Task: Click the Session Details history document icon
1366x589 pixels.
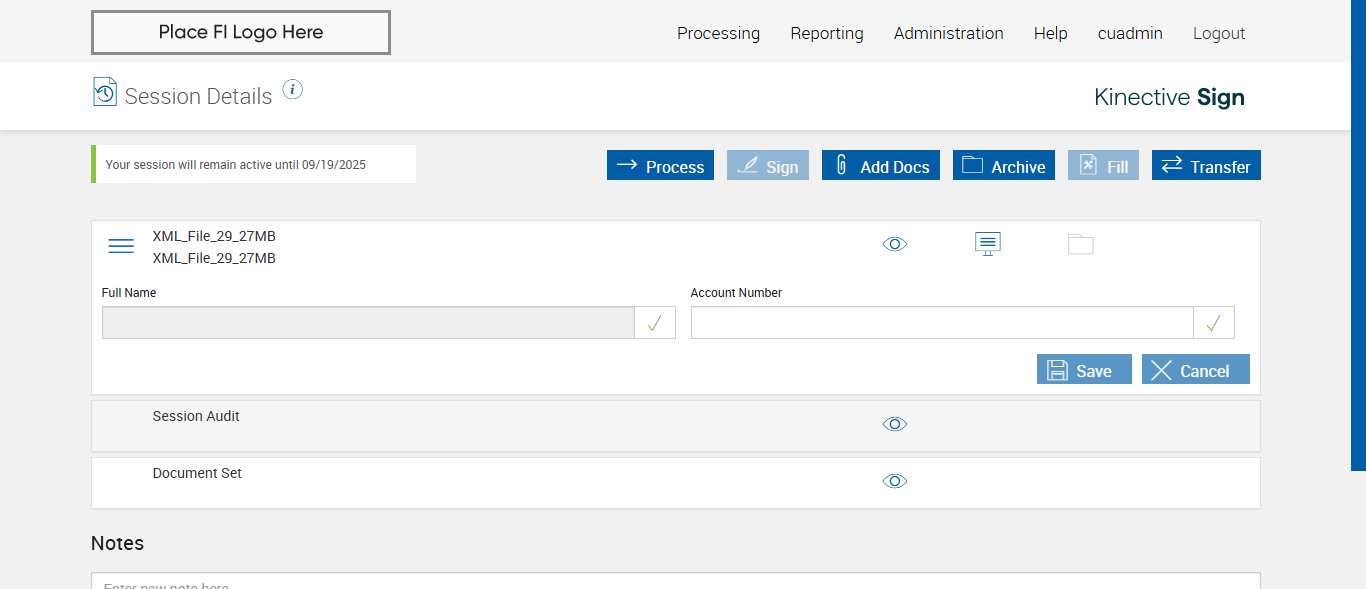Action: [105, 92]
